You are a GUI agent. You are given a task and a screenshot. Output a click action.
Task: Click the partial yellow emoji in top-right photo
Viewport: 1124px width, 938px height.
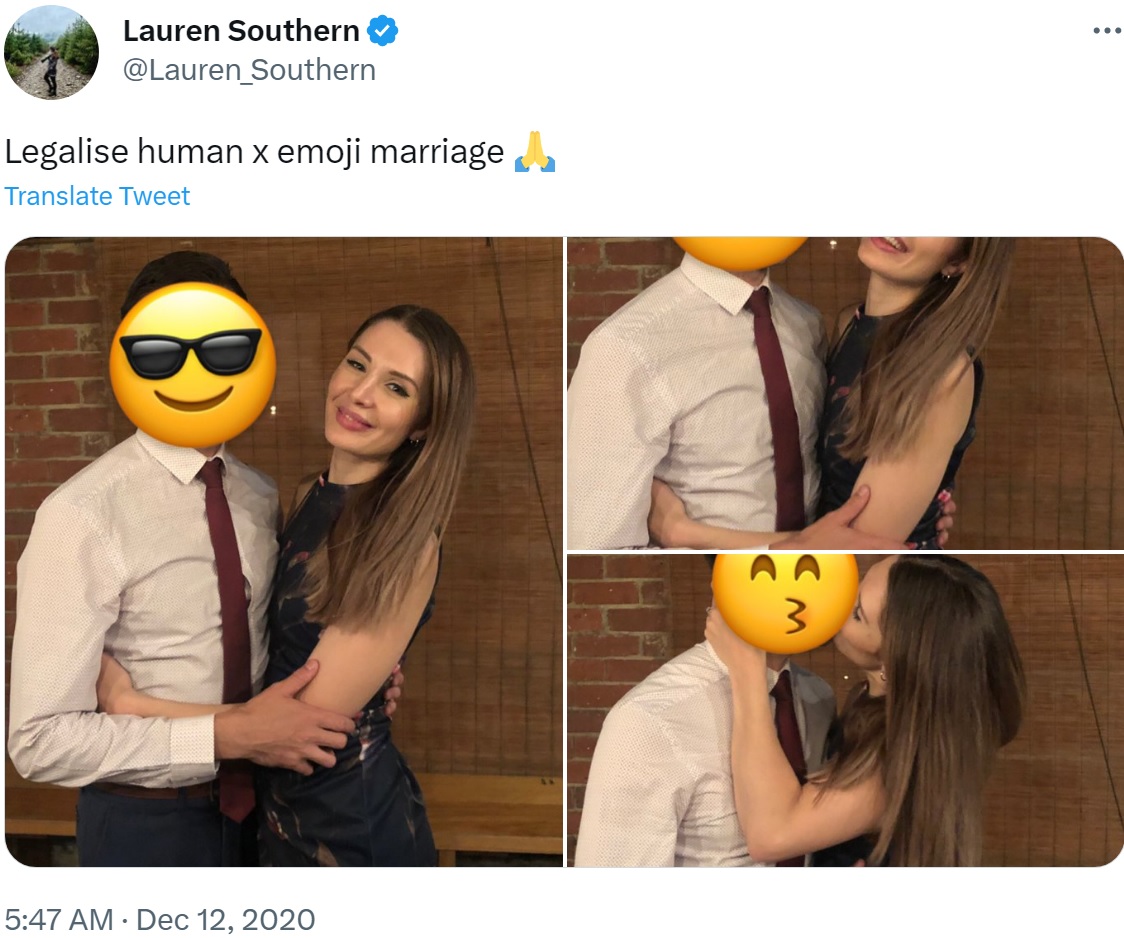pyautogui.click(x=741, y=252)
